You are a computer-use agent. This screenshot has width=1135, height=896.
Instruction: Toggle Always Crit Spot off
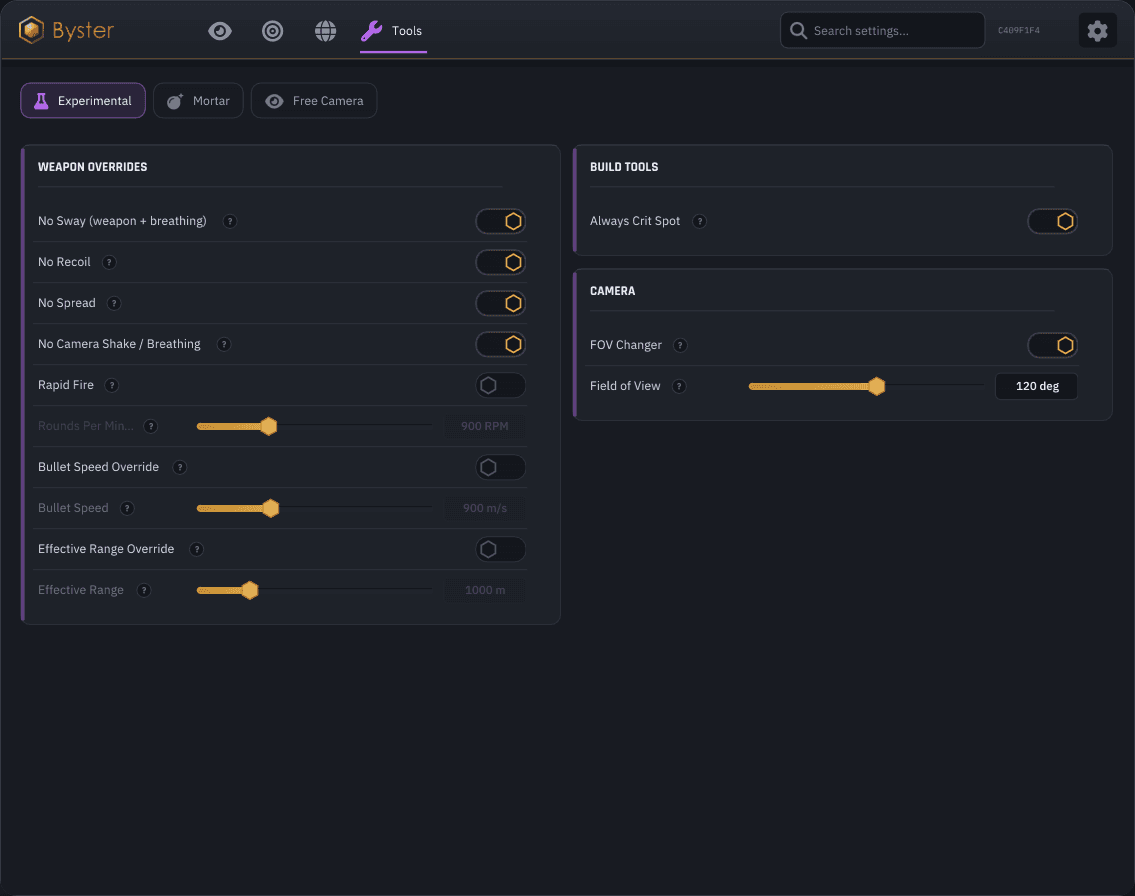click(1052, 221)
